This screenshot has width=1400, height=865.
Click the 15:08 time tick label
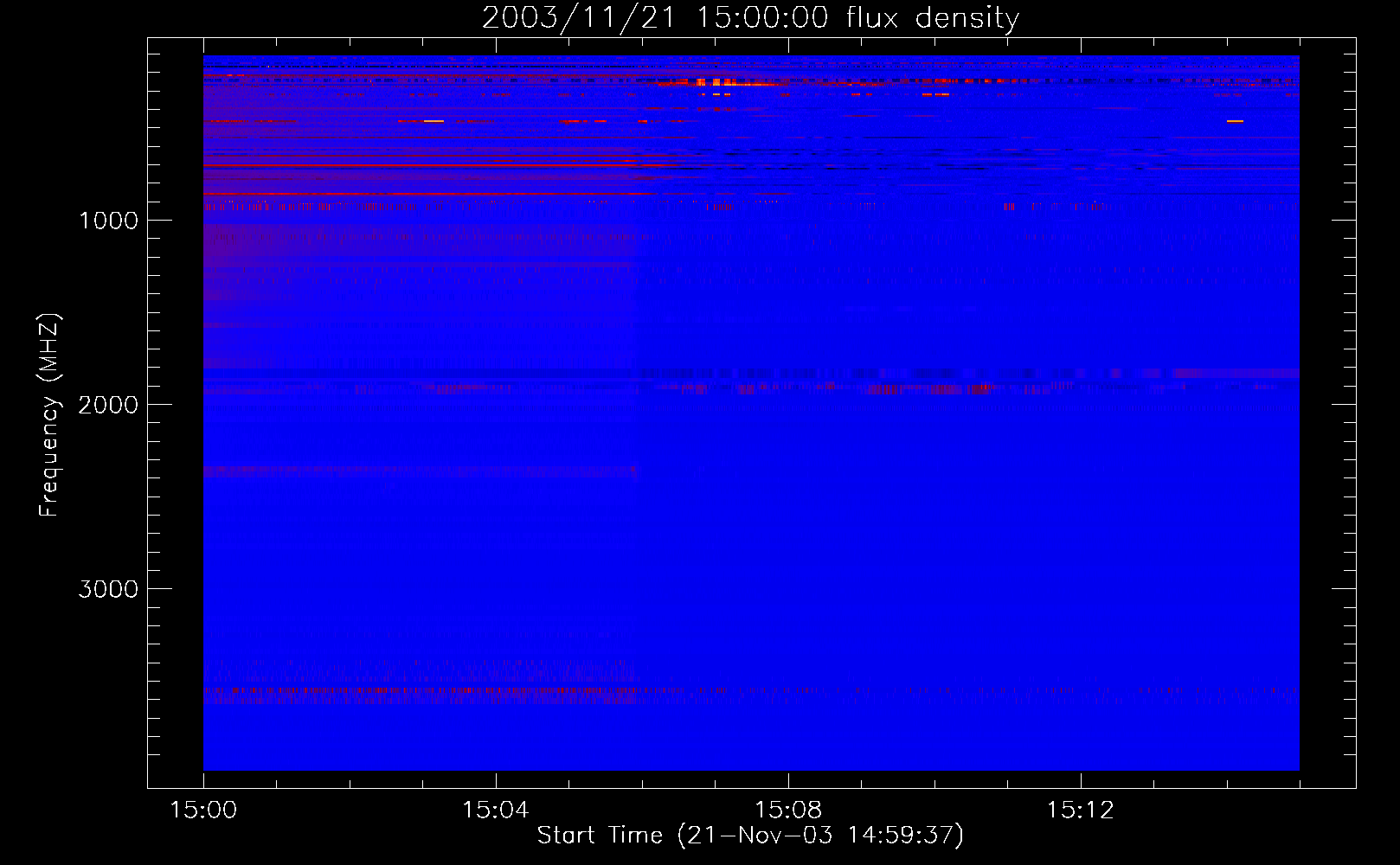tap(788, 811)
